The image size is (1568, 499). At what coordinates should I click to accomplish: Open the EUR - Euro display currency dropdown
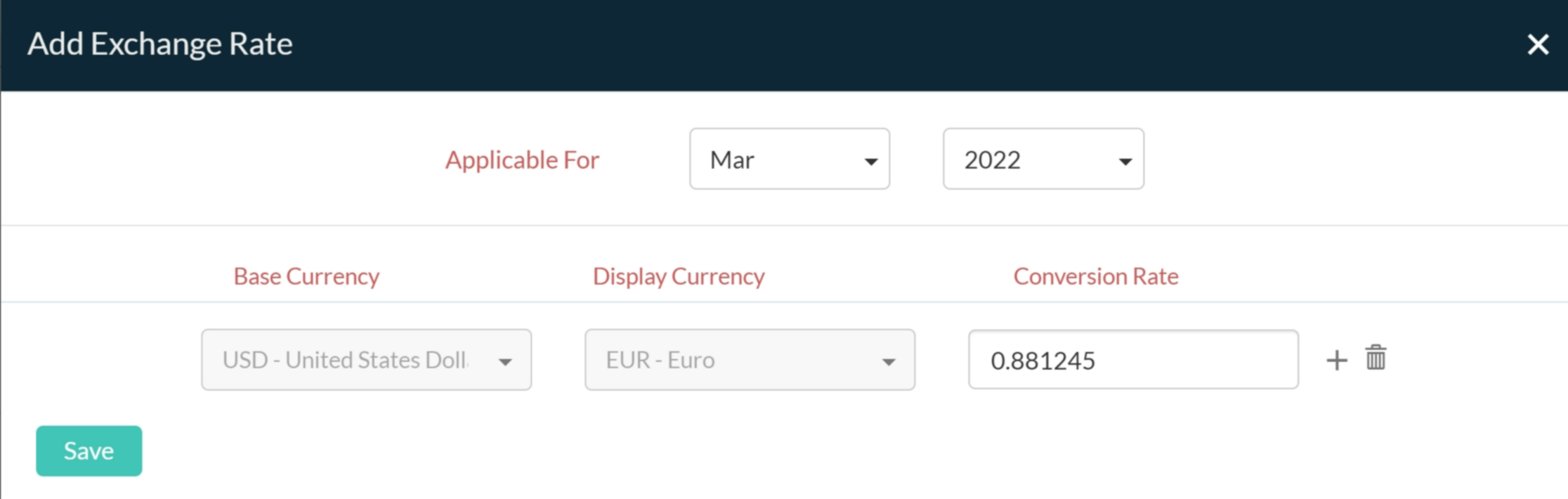coord(749,360)
